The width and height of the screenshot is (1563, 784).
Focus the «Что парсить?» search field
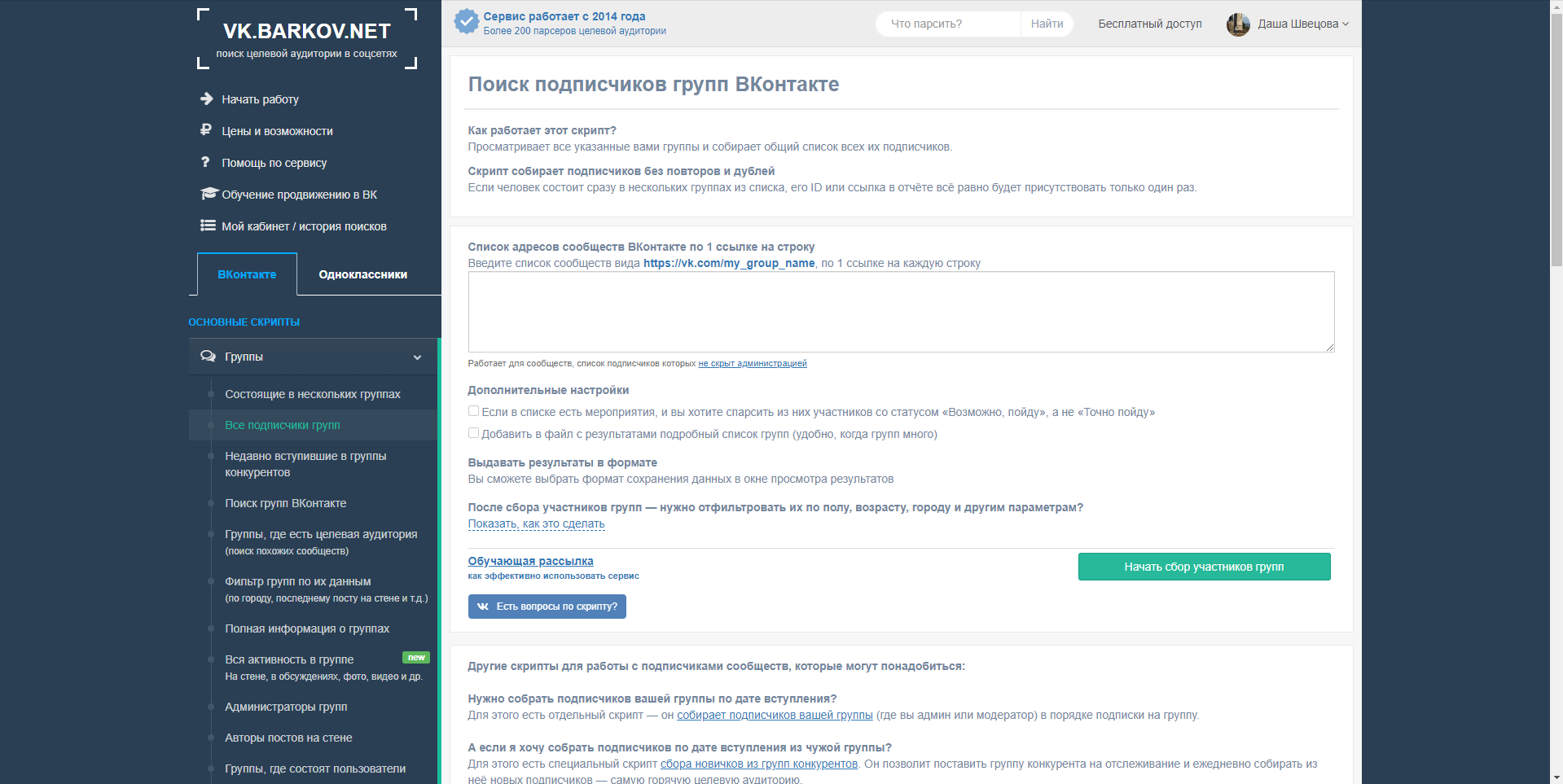coord(949,24)
